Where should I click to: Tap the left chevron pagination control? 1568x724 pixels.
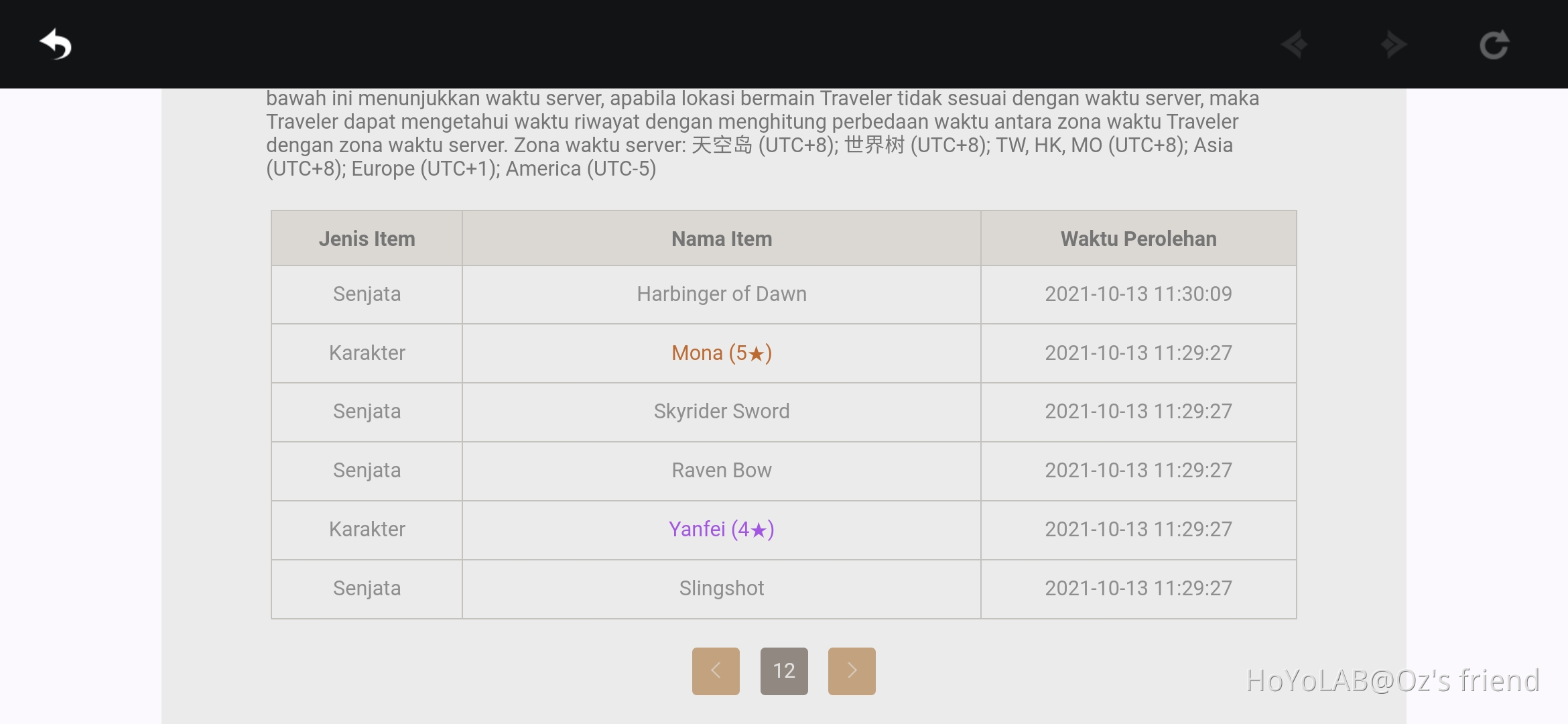coord(716,670)
